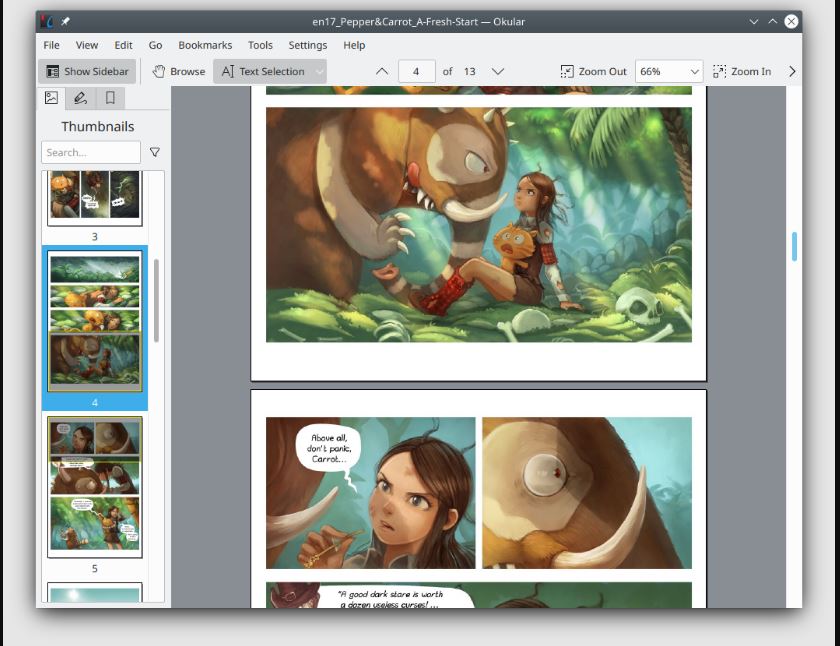Click the thumbnails Search field
The height and width of the screenshot is (646, 840).
coord(91,152)
